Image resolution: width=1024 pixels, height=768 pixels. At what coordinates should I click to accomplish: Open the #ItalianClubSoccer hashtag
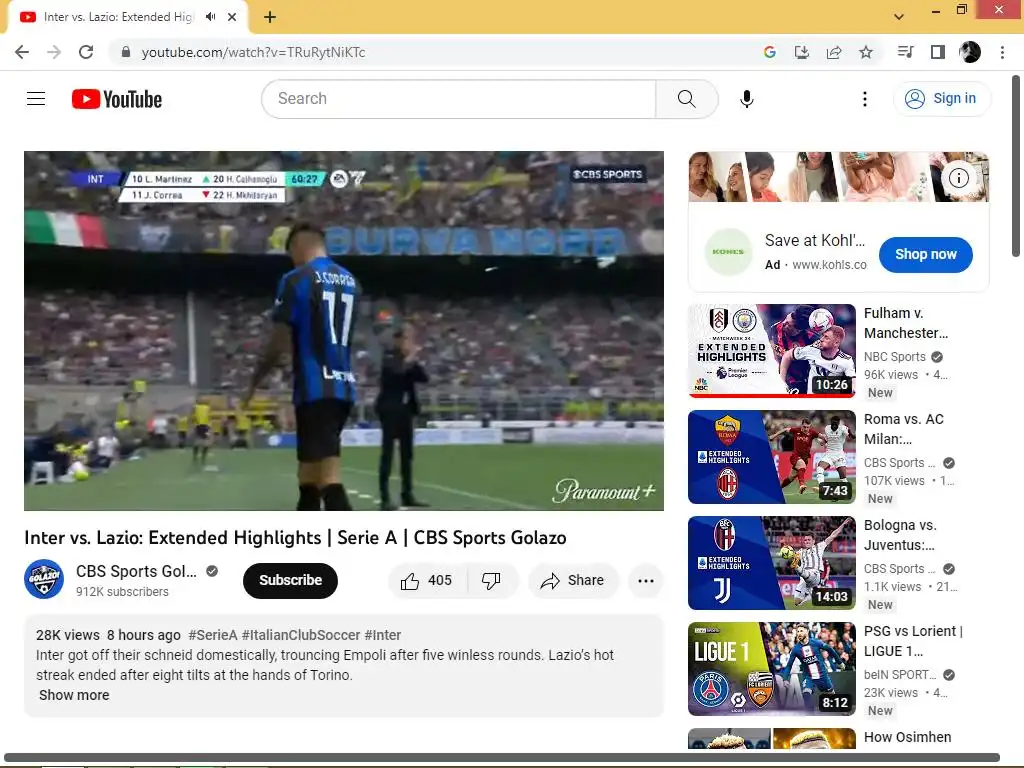point(301,635)
